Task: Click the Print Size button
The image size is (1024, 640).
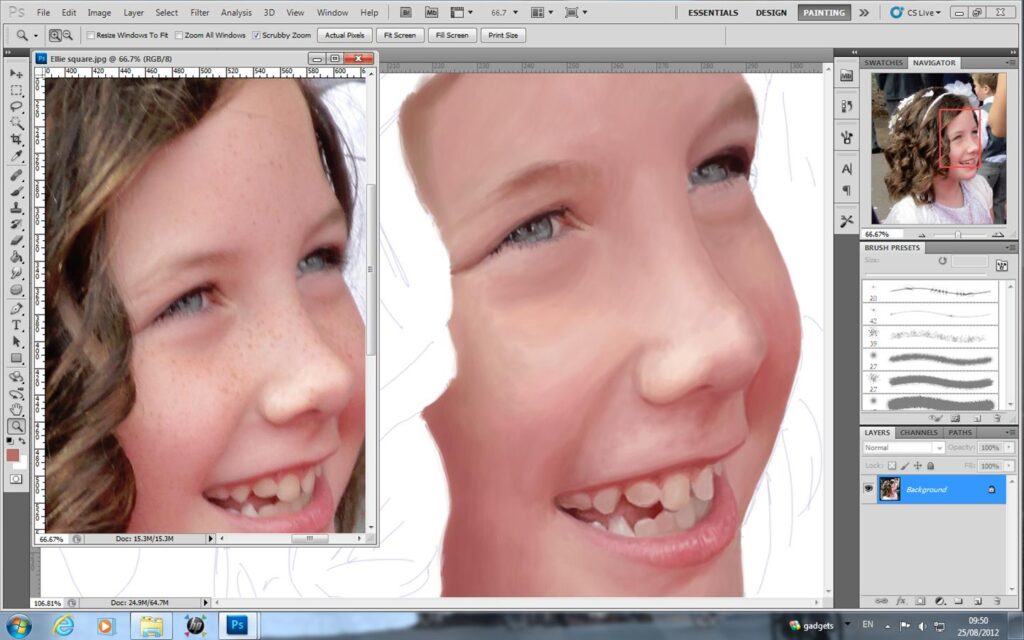Action: point(503,35)
